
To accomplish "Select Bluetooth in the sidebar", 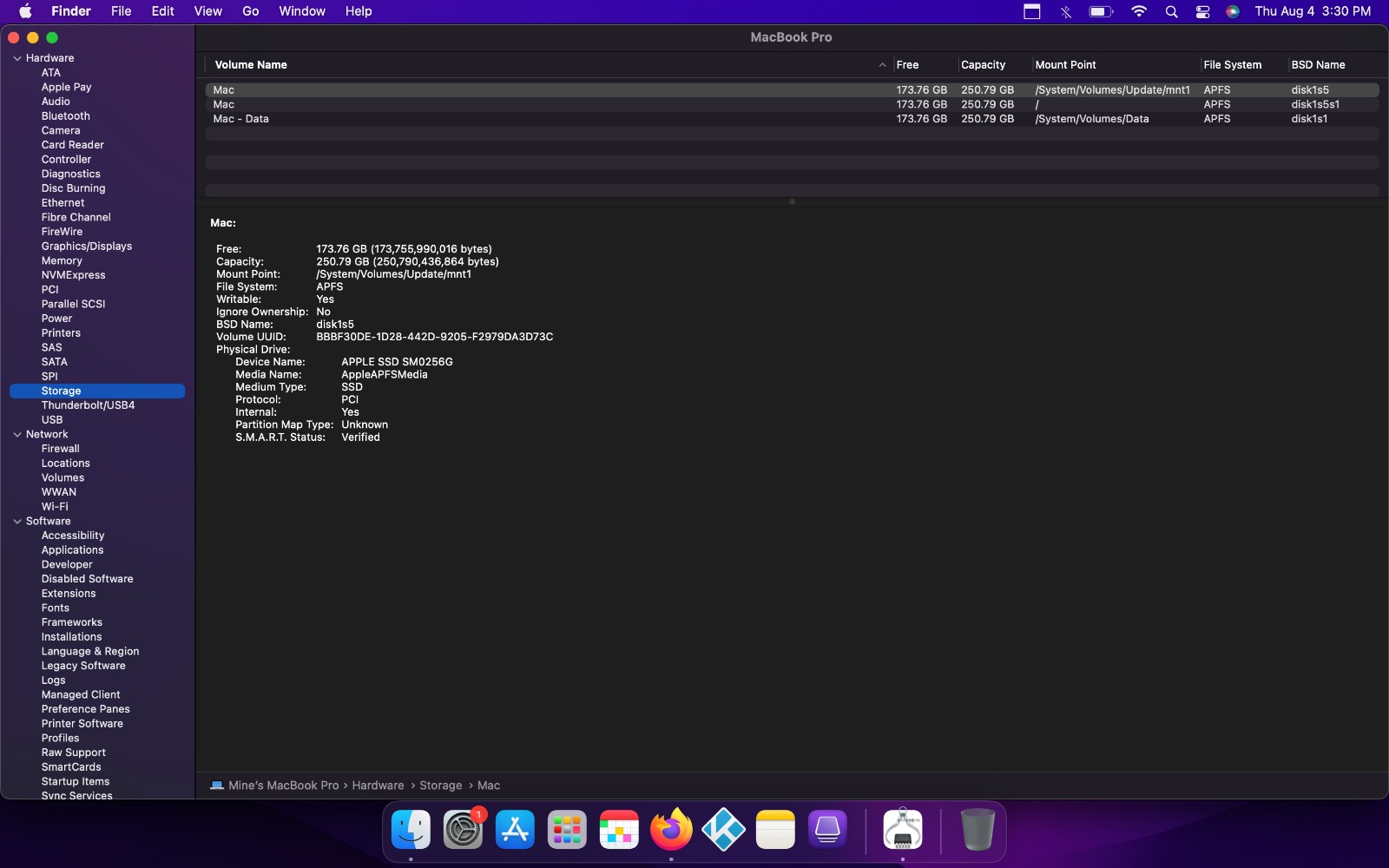I will tap(66, 116).
